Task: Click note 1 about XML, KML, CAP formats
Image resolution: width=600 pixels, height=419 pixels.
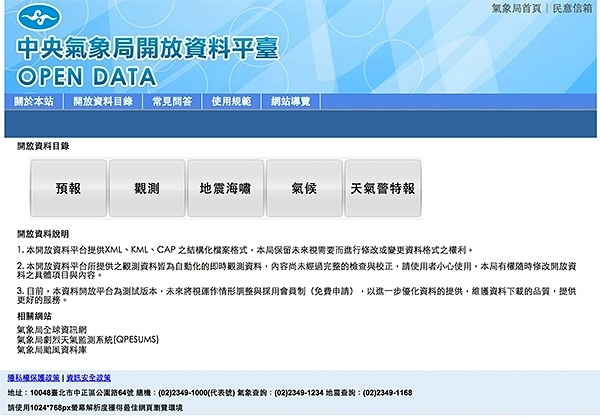Action: tap(245, 250)
